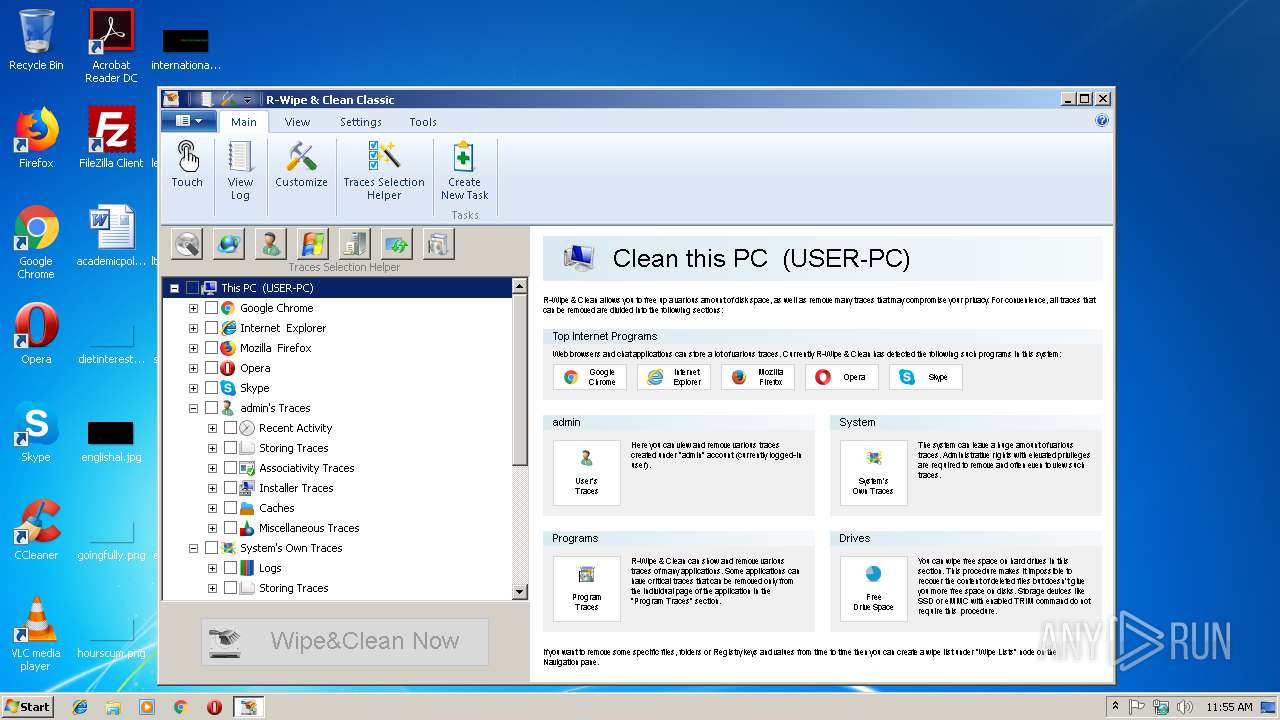Switch to the Main ribbon tab
This screenshot has width=1280, height=720.
point(243,122)
